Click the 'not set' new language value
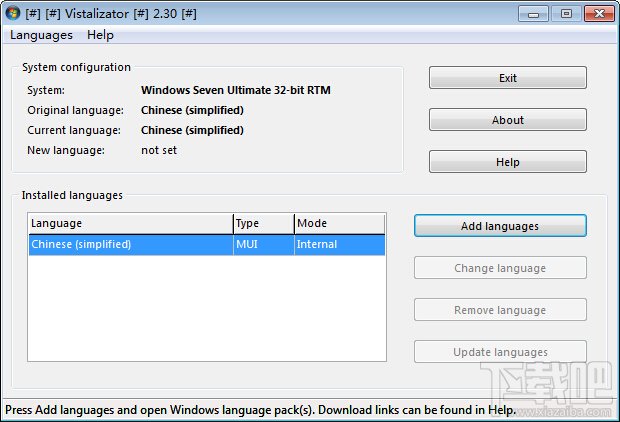Viewport: 620px width, 422px height. point(159,150)
